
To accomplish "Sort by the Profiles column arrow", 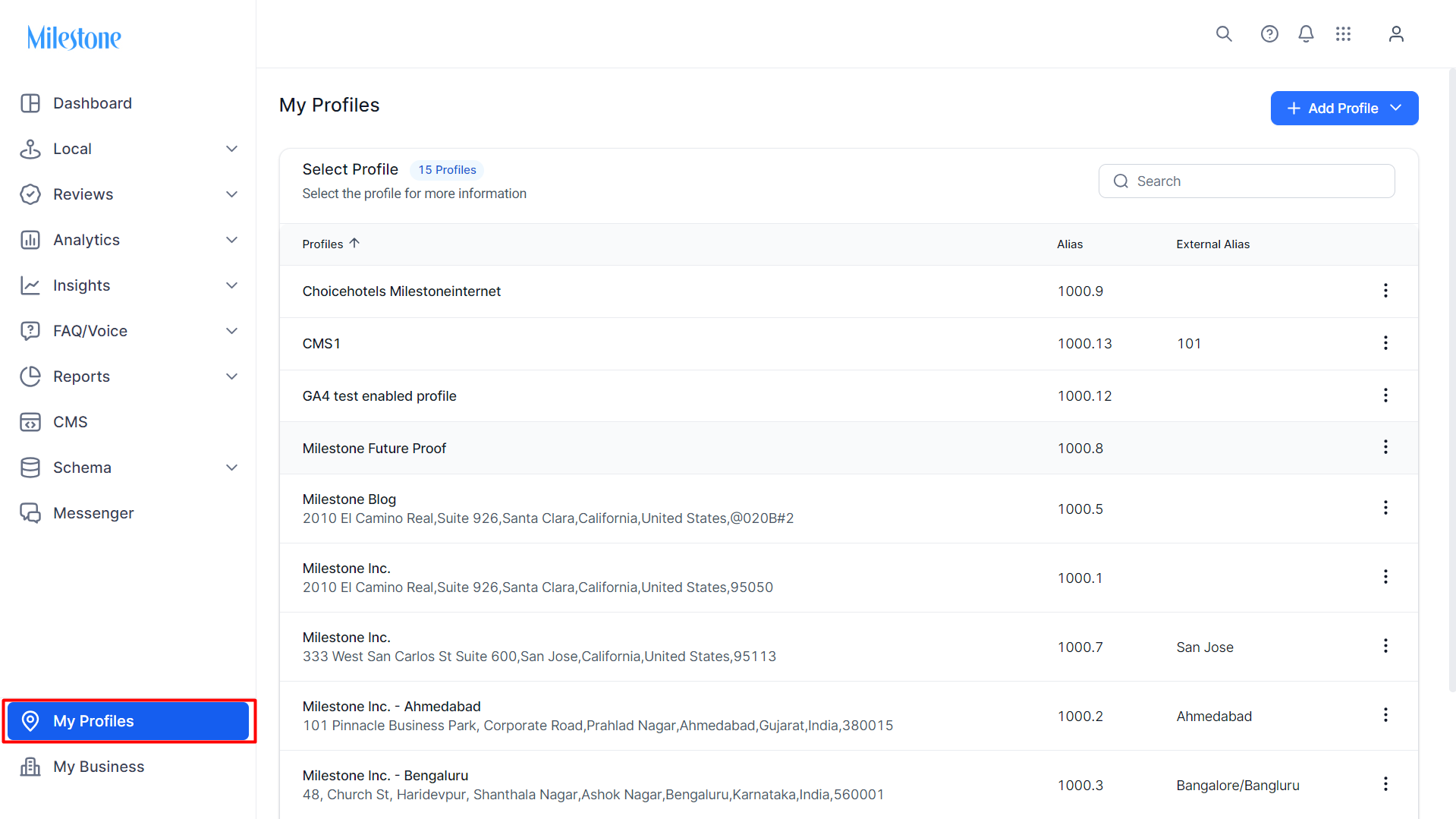I will 354,244.
